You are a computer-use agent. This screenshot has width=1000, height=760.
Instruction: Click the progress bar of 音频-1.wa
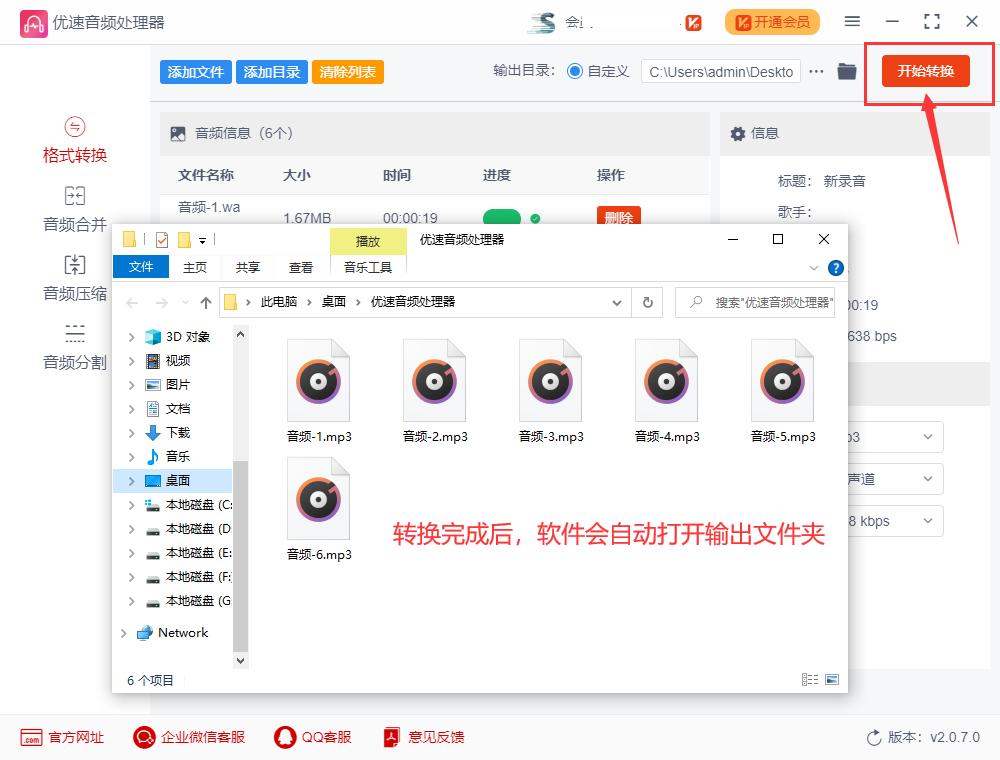[505, 218]
